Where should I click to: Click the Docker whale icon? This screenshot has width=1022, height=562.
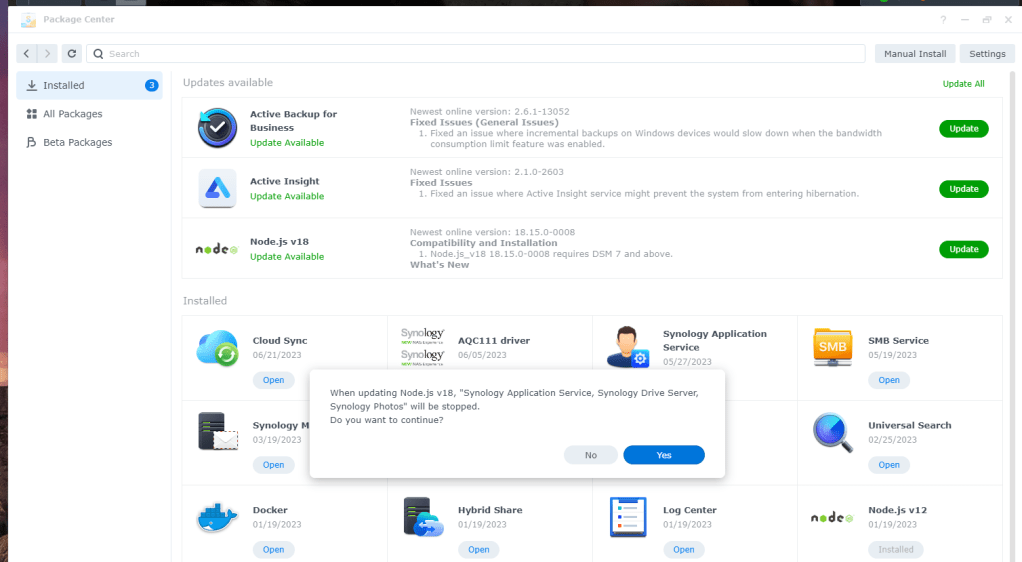pos(217,518)
